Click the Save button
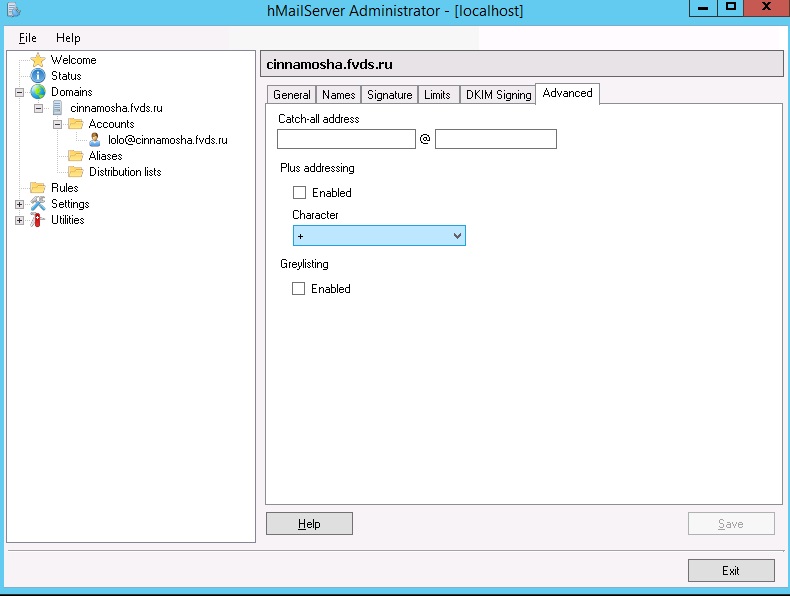 (731, 524)
